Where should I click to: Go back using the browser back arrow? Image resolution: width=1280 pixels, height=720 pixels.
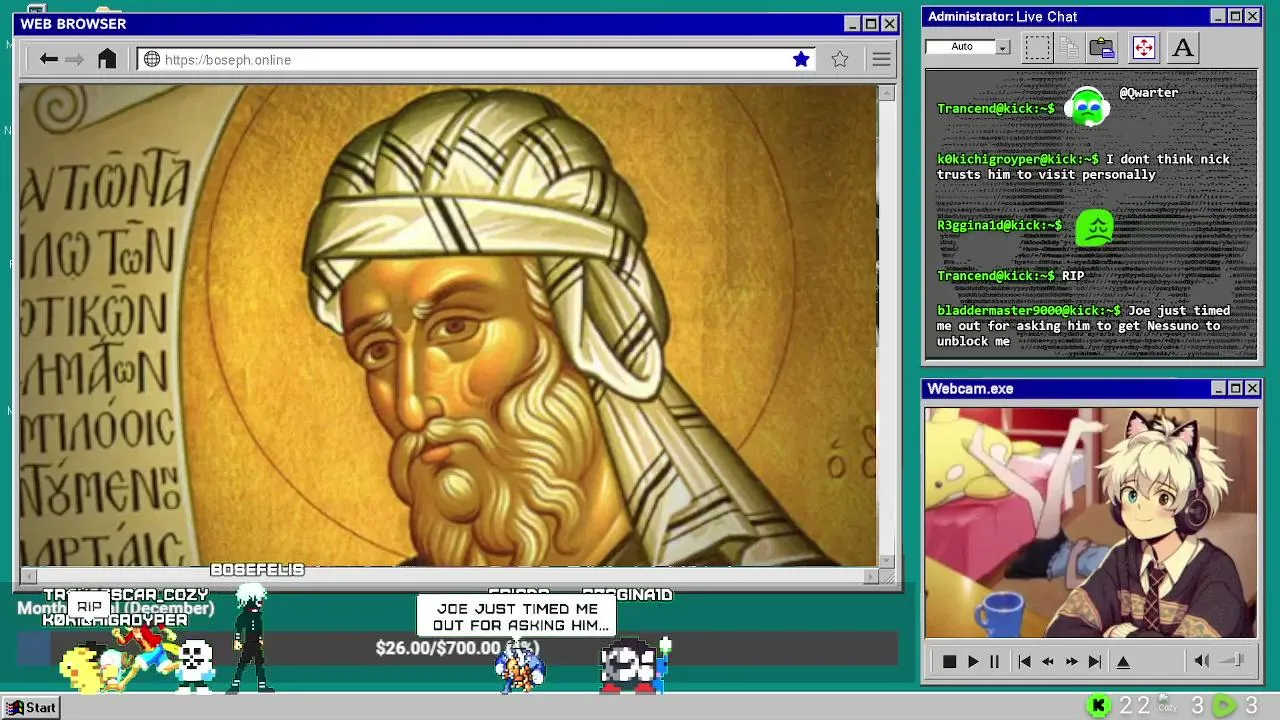[x=48, y=59]
